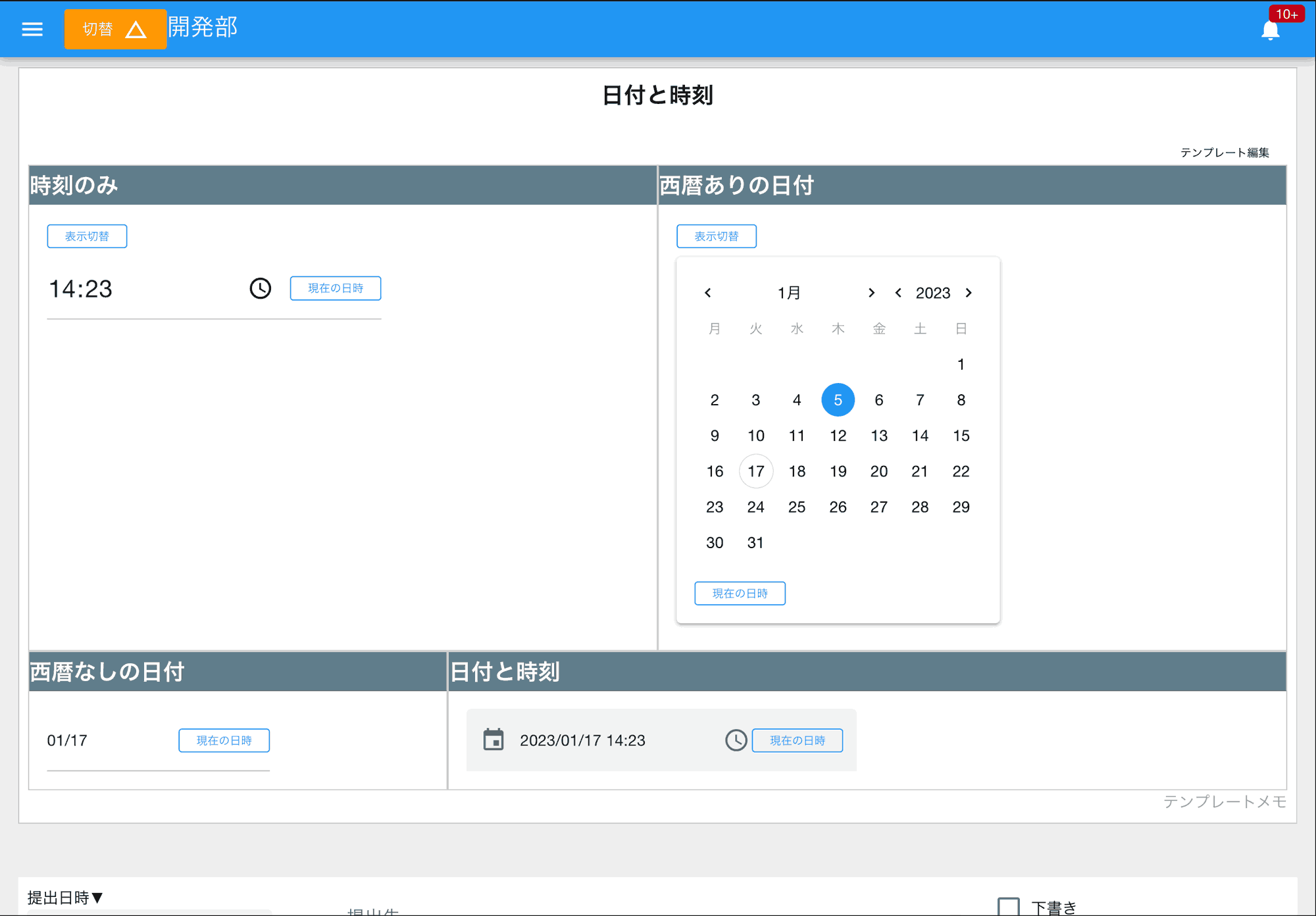Toggle 表示切替 in the 時刻のみ section
The height and width of the screenshot is (916, 1316).
[x=87, y=236]
